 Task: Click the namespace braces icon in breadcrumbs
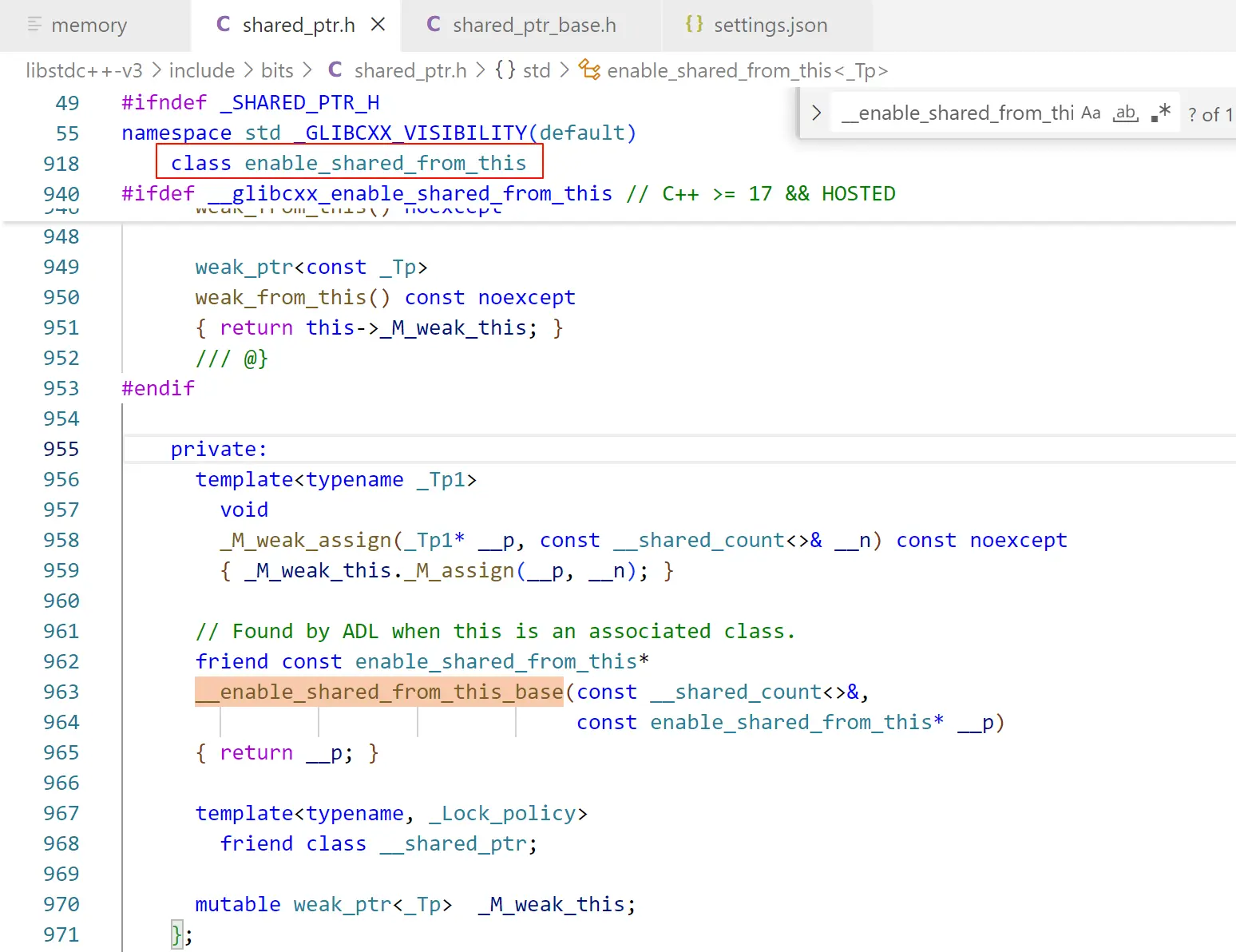click(x=505, y=70)
